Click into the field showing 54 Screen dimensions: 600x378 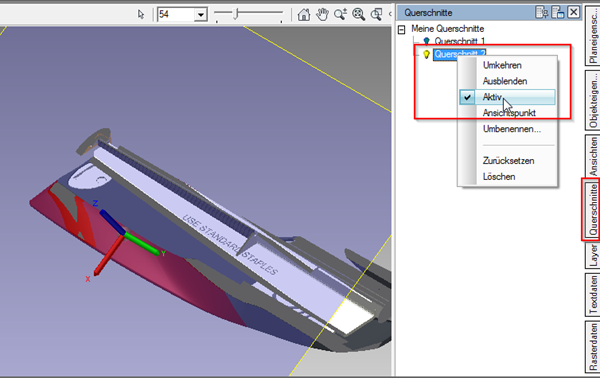click(x=176, y=15)
